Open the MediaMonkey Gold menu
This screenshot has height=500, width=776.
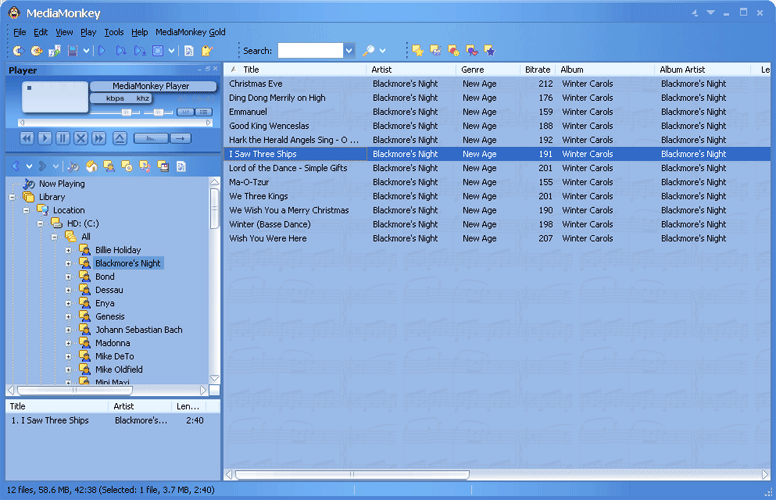[191, 32]
